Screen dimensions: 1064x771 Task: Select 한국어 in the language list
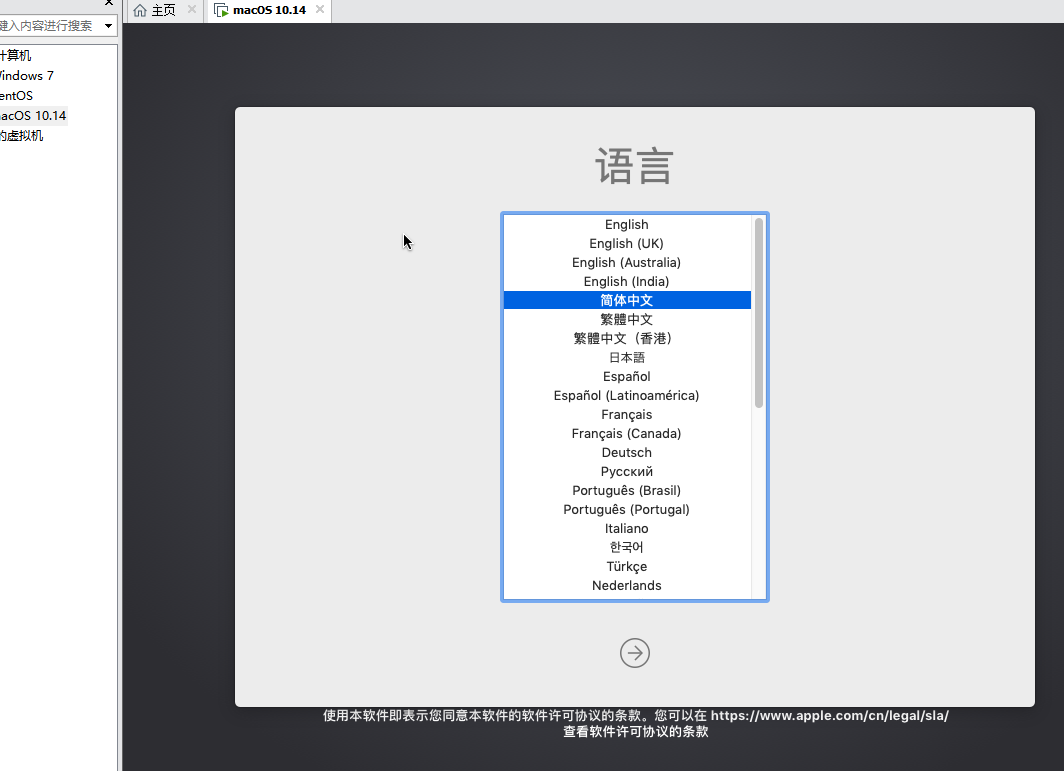(627, 548)
